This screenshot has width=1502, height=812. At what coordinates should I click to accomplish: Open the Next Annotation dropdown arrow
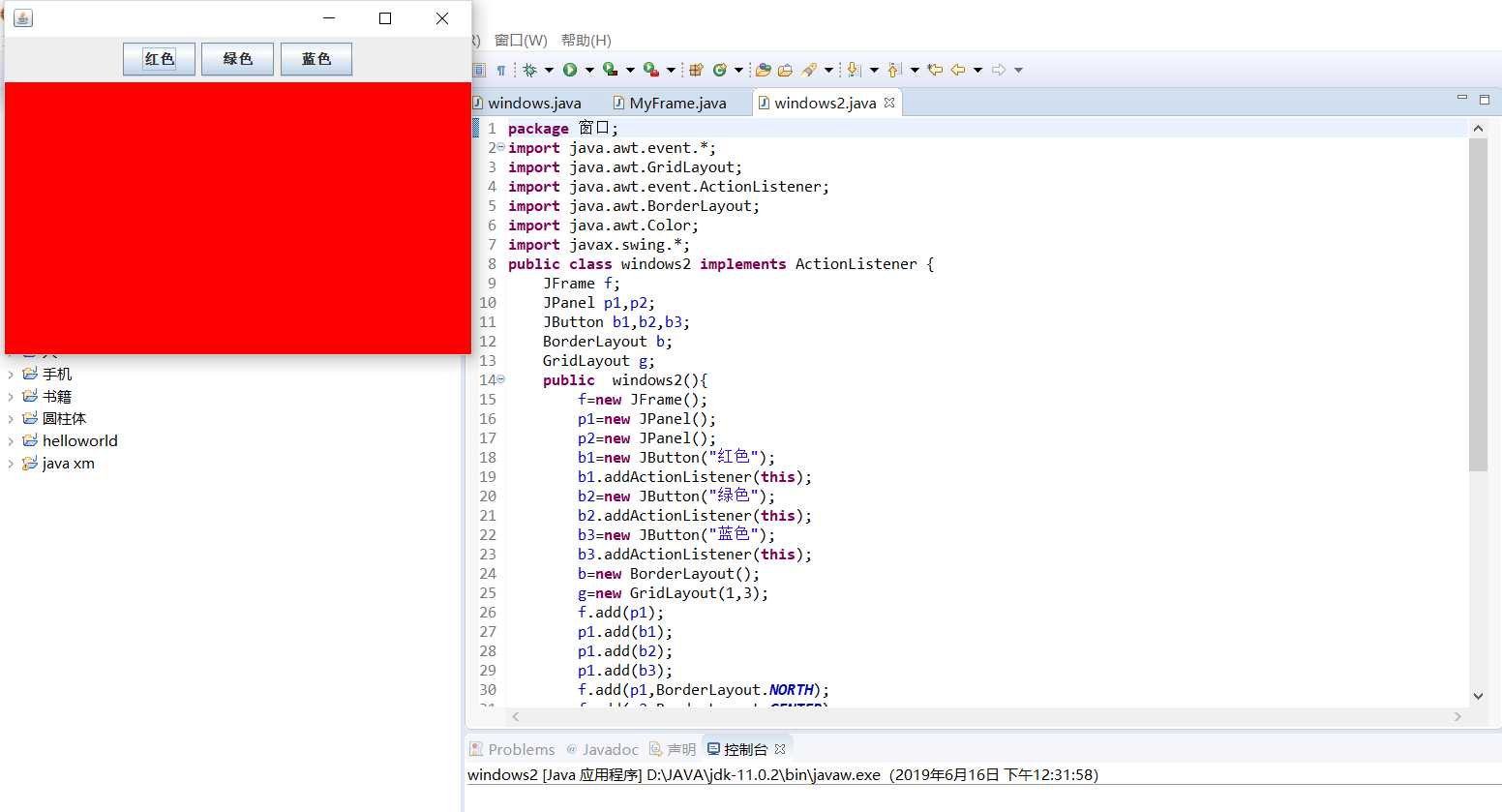[x=874, y=70]
